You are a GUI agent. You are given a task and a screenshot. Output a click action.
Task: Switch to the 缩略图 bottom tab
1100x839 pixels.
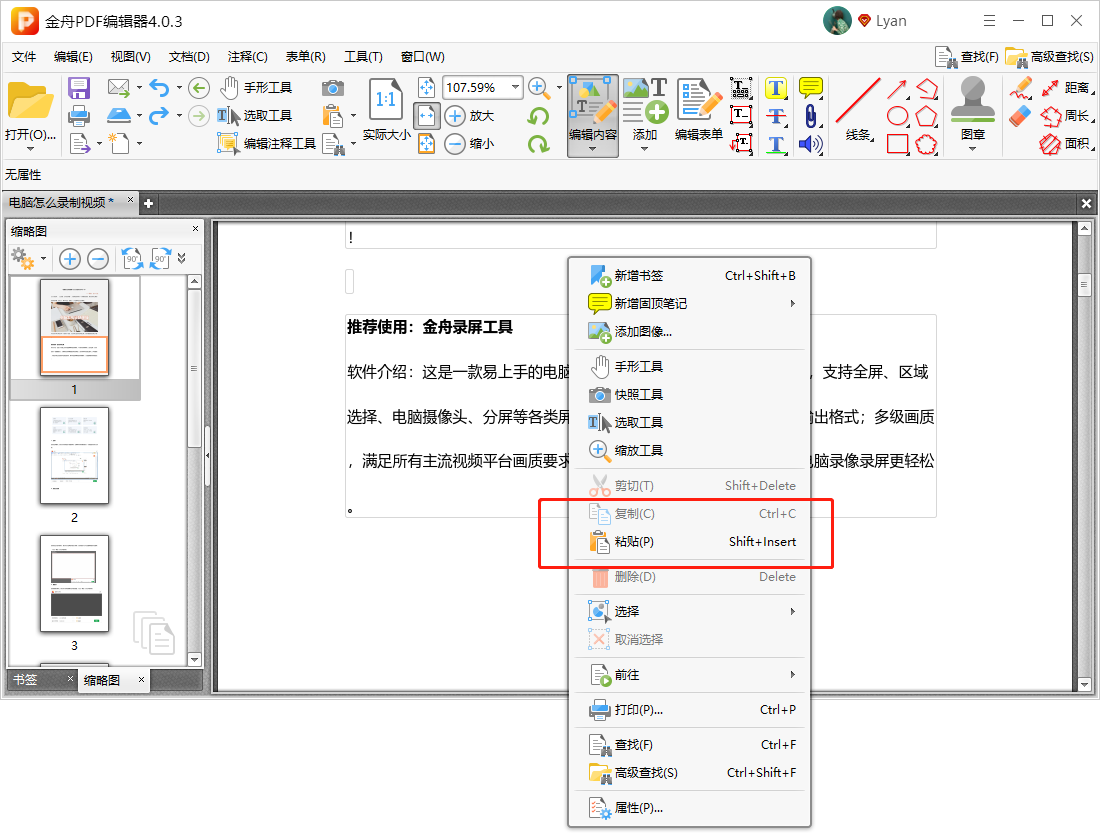coord(112,680)
